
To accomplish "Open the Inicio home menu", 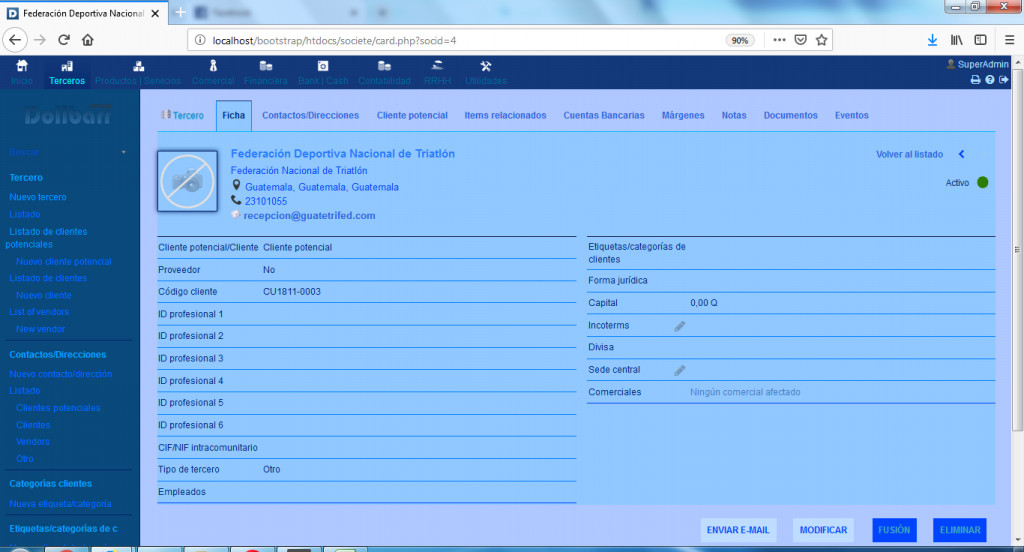I will (22, 73).
